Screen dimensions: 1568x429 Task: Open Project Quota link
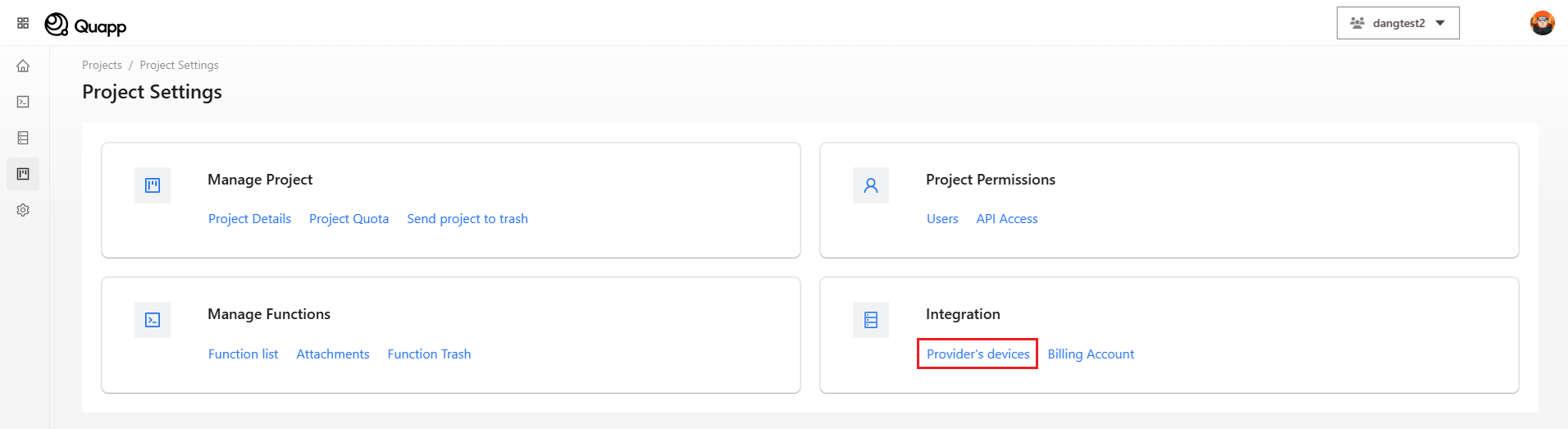coord(349,219)
